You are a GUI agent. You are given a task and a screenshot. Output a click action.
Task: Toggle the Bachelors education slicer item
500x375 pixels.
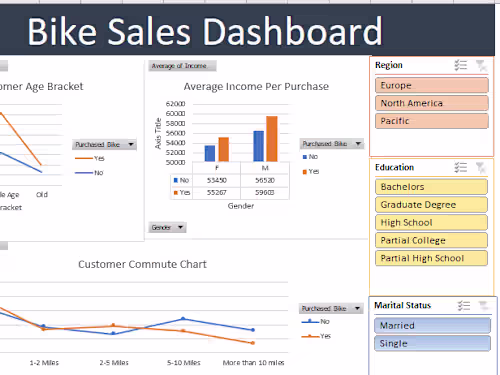click(431, 187)
